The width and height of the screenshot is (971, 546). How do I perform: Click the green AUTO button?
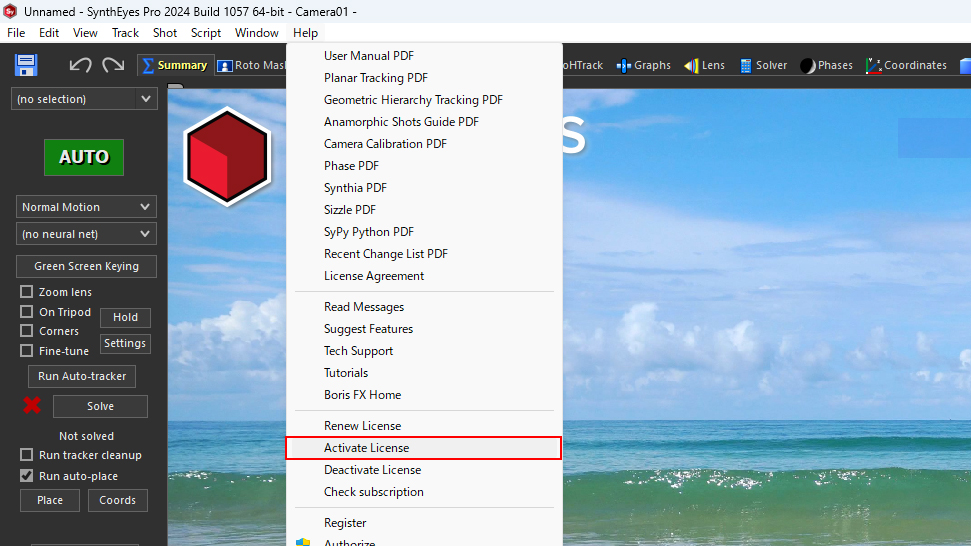pos(84,157)
